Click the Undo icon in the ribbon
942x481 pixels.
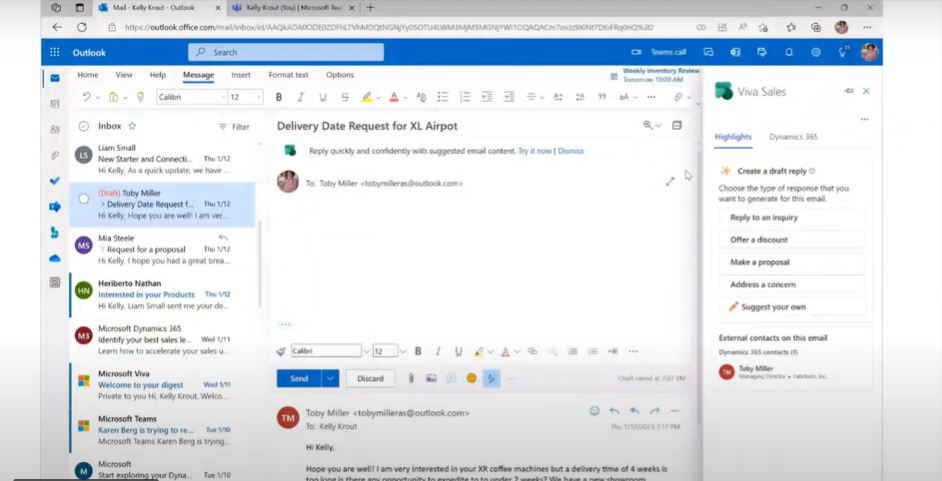tap(87, 97)
